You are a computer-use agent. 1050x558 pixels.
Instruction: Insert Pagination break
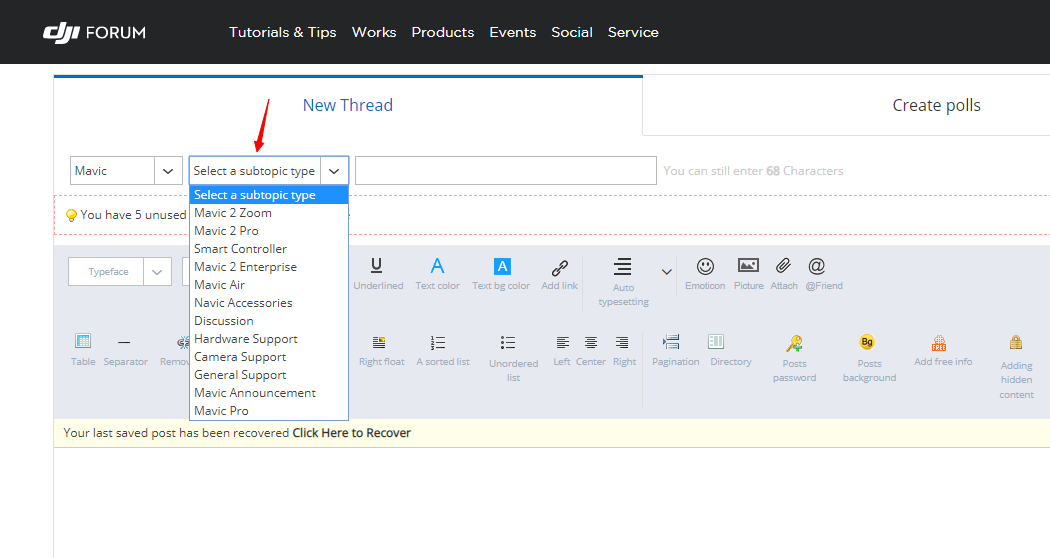point(671,342)
